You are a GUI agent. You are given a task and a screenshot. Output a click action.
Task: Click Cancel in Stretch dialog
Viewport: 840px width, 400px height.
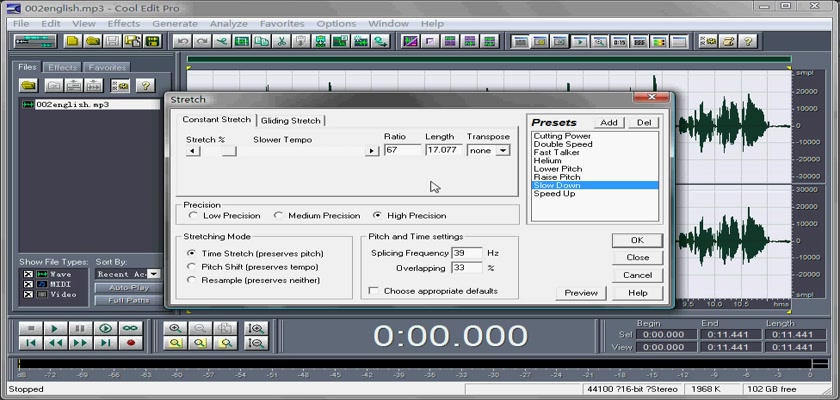637,275
